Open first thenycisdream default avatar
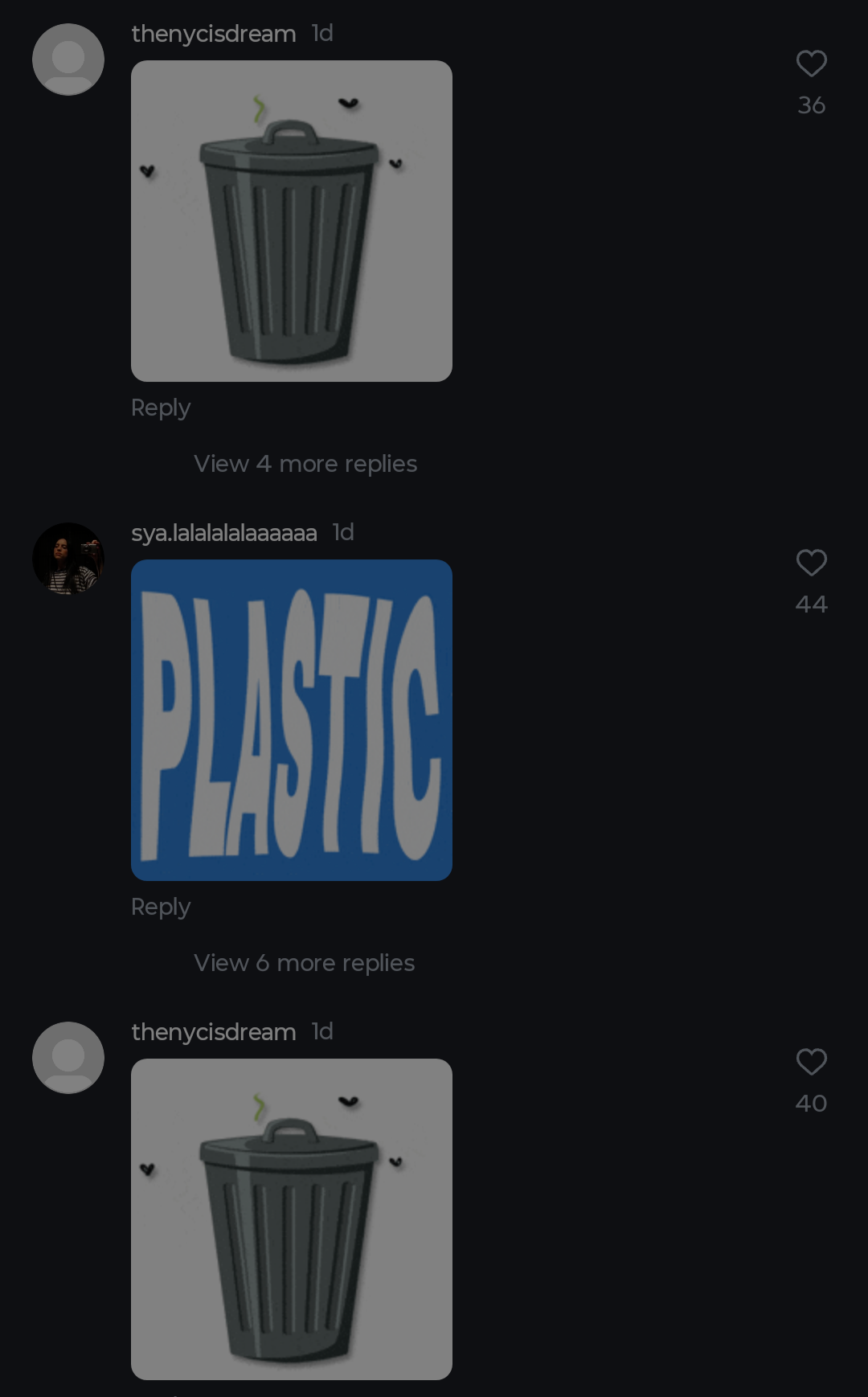 click(x=68, y=59)
